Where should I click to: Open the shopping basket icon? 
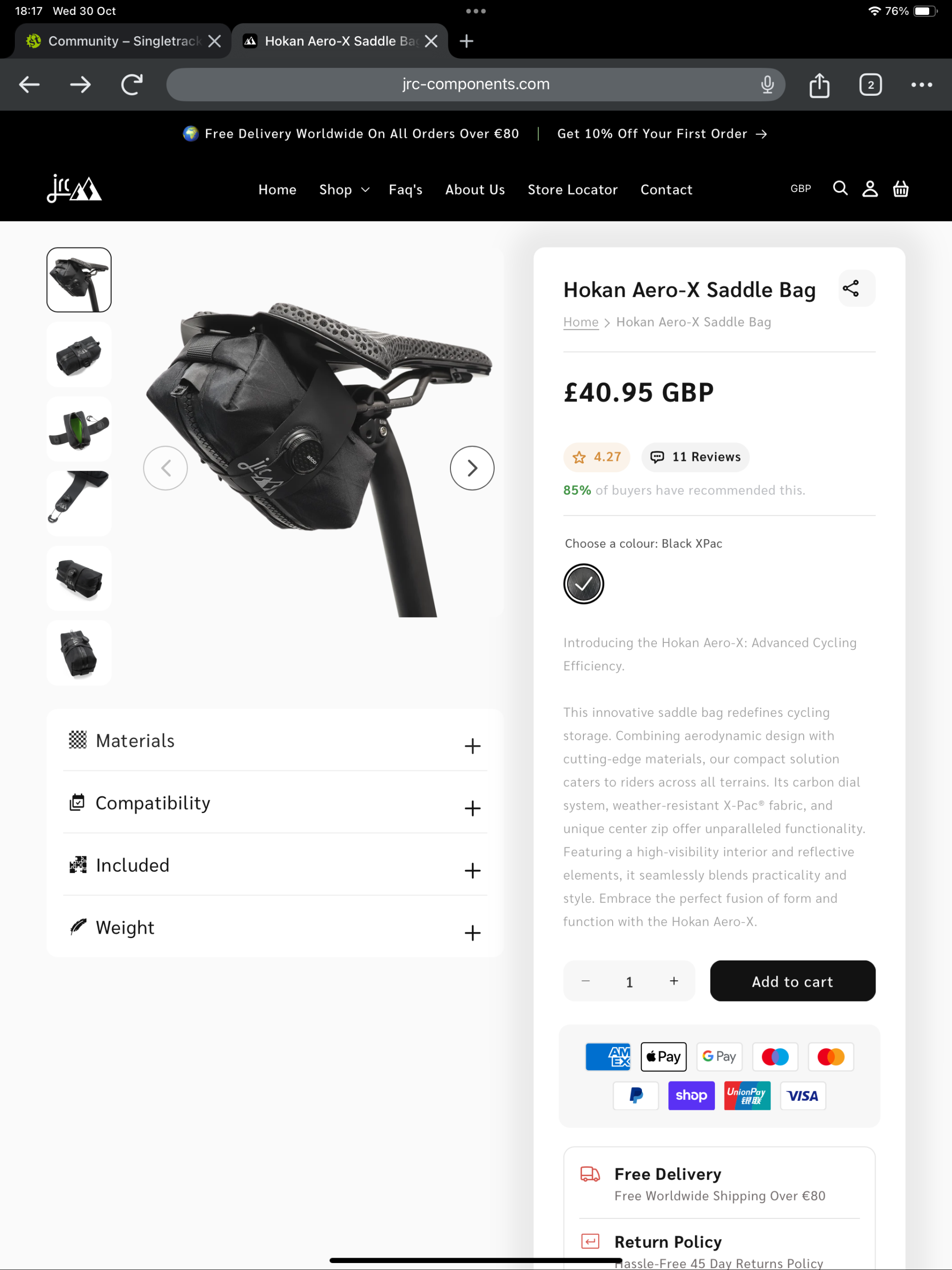click(x=900, y=189)
